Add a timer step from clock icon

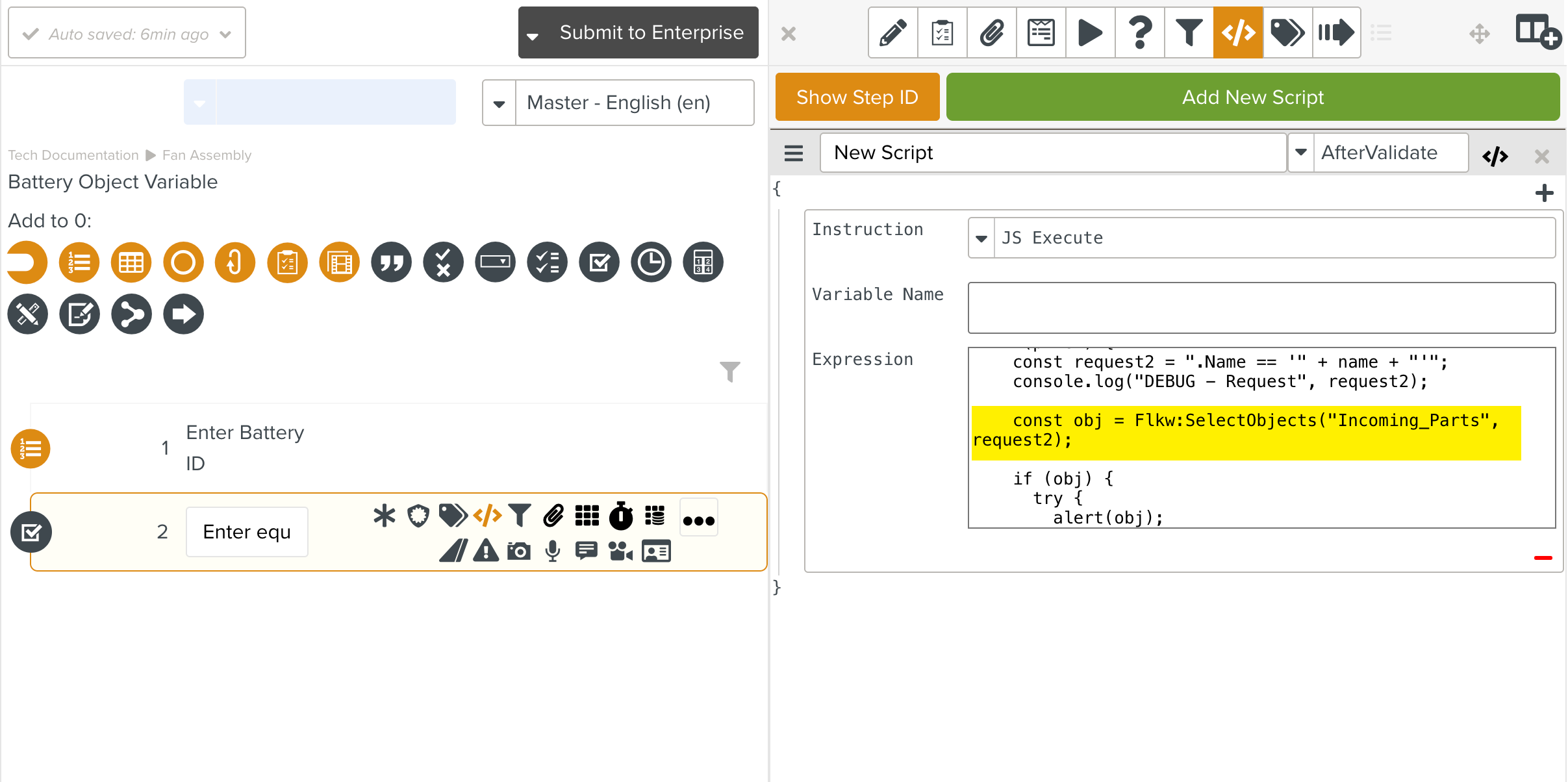coord(651,262)
